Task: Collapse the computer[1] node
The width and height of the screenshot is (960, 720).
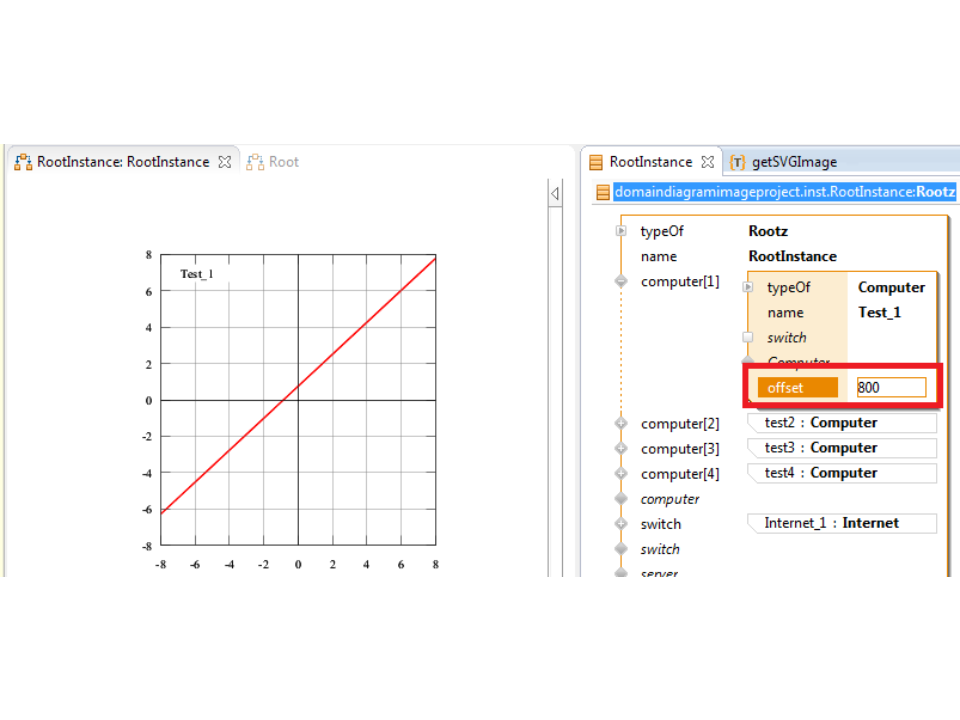Action: tap(621, 282)
